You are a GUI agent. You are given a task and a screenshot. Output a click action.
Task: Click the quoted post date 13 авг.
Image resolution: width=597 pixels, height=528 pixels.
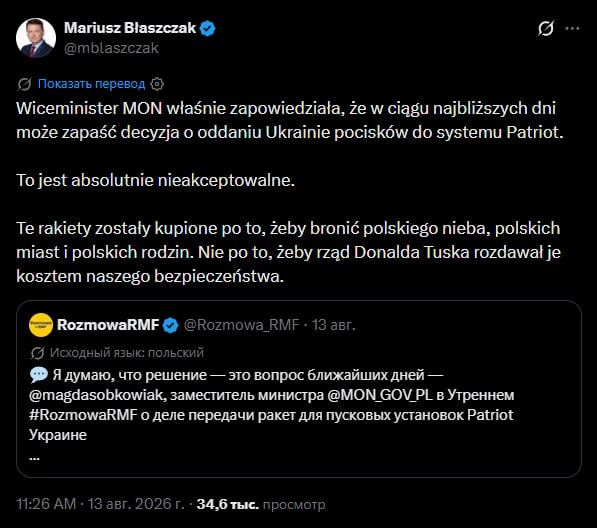point(334,325)
